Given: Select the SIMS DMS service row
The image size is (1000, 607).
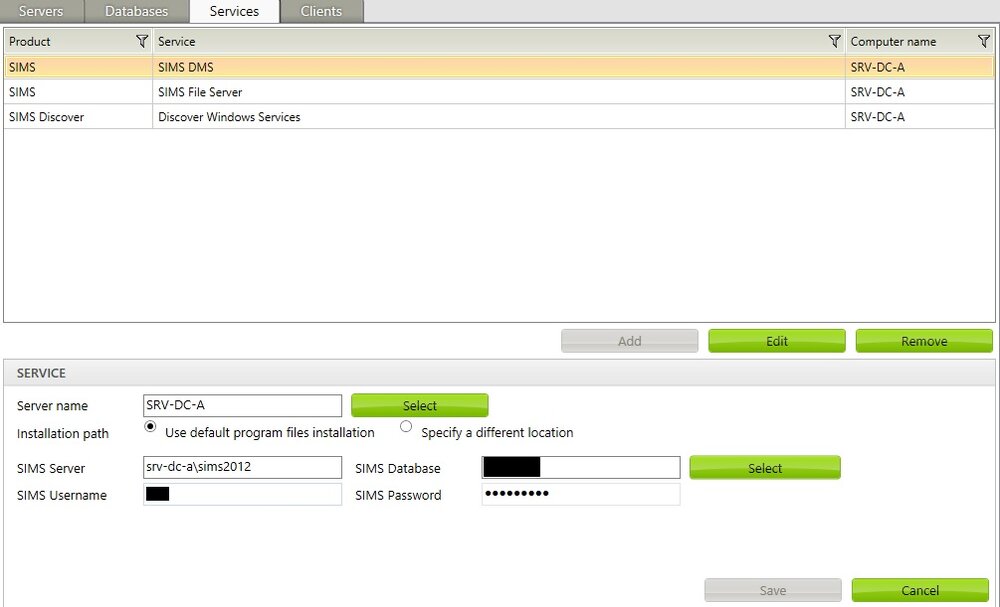Looking at the screenshot, I should click(x=499, y=67).
